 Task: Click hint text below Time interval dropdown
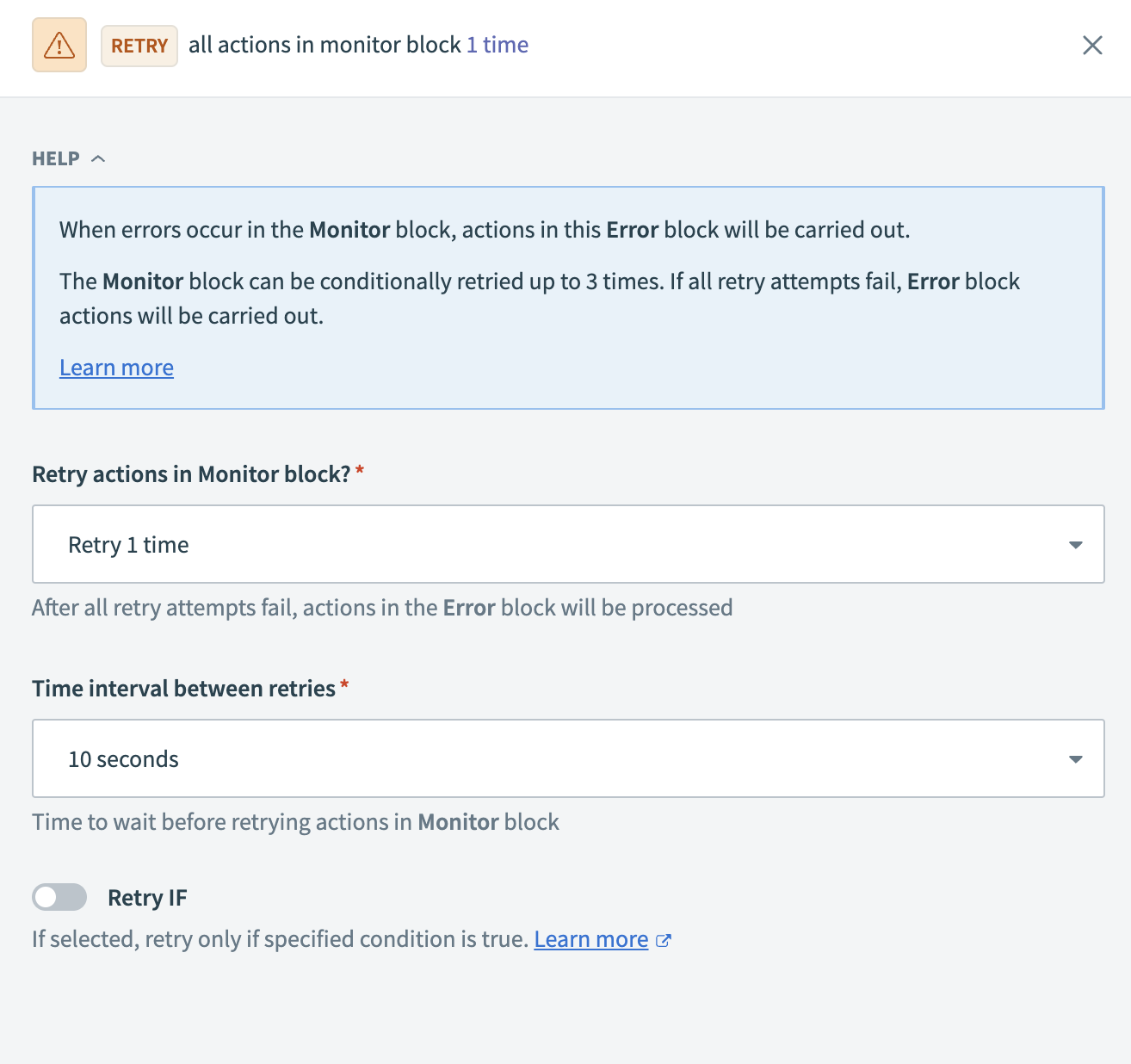pyautogui.click(x=295, y=822)
